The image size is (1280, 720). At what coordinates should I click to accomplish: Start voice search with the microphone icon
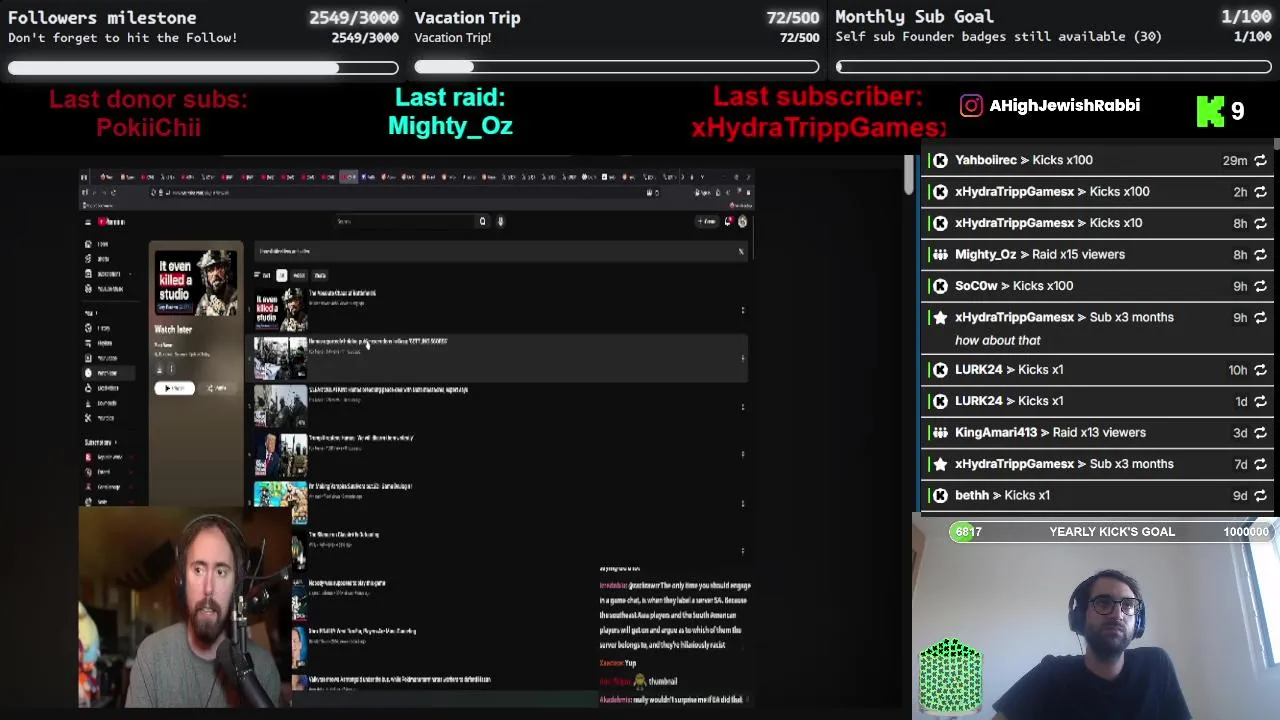tap(500, 221)
